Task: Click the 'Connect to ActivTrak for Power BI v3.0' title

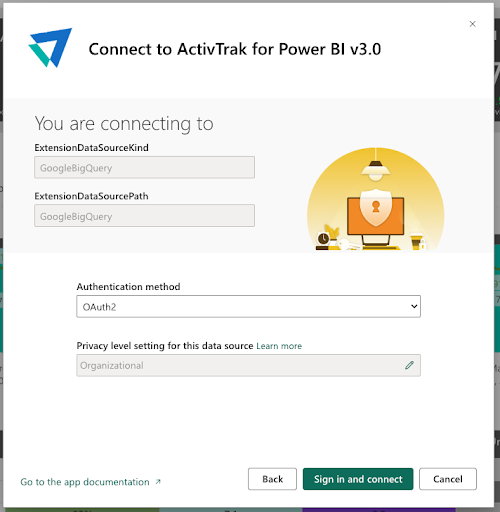Action: pyautogui.click(x=235, y=49)
